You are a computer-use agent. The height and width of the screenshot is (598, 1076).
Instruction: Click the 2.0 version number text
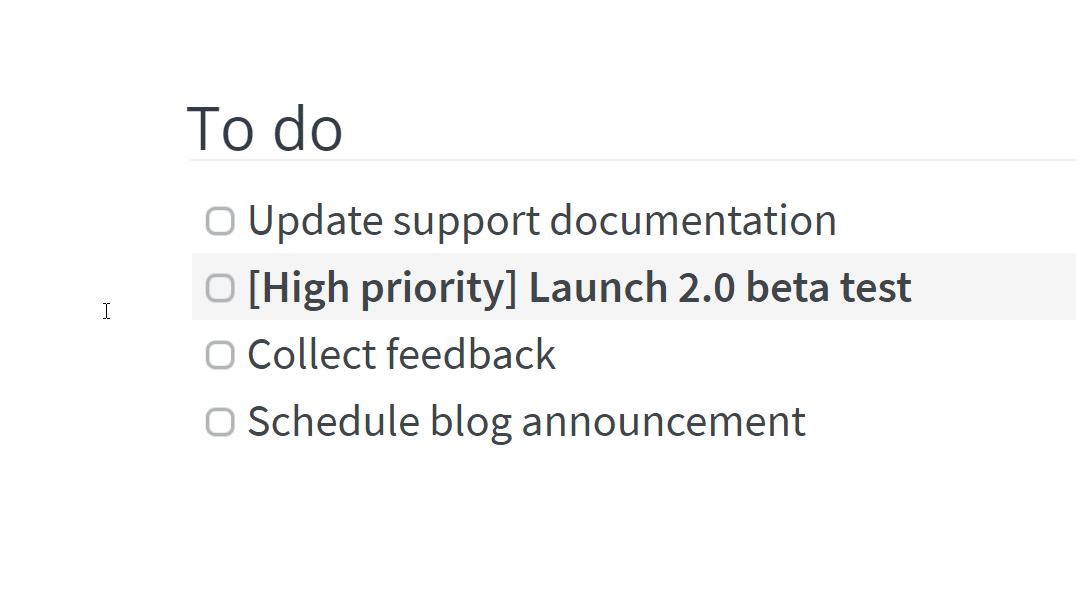[707, 287]
